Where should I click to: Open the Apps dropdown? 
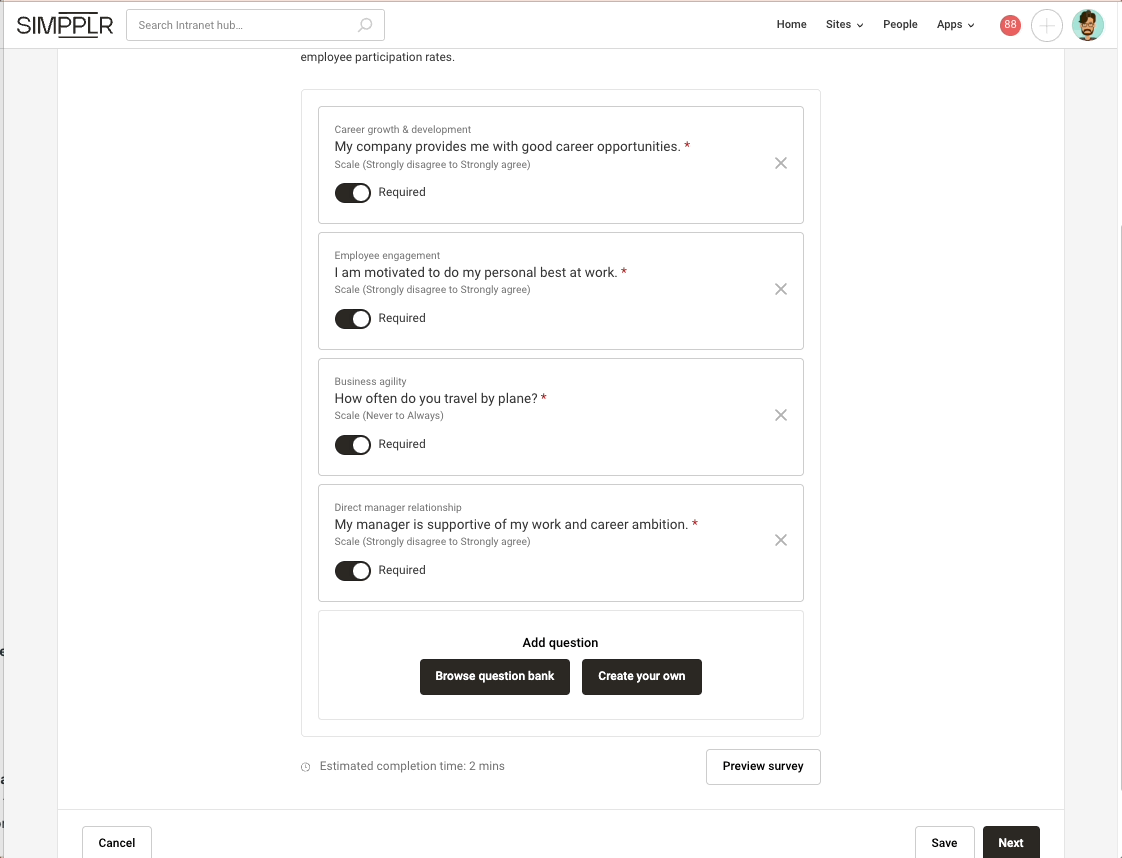click(954, 24)
